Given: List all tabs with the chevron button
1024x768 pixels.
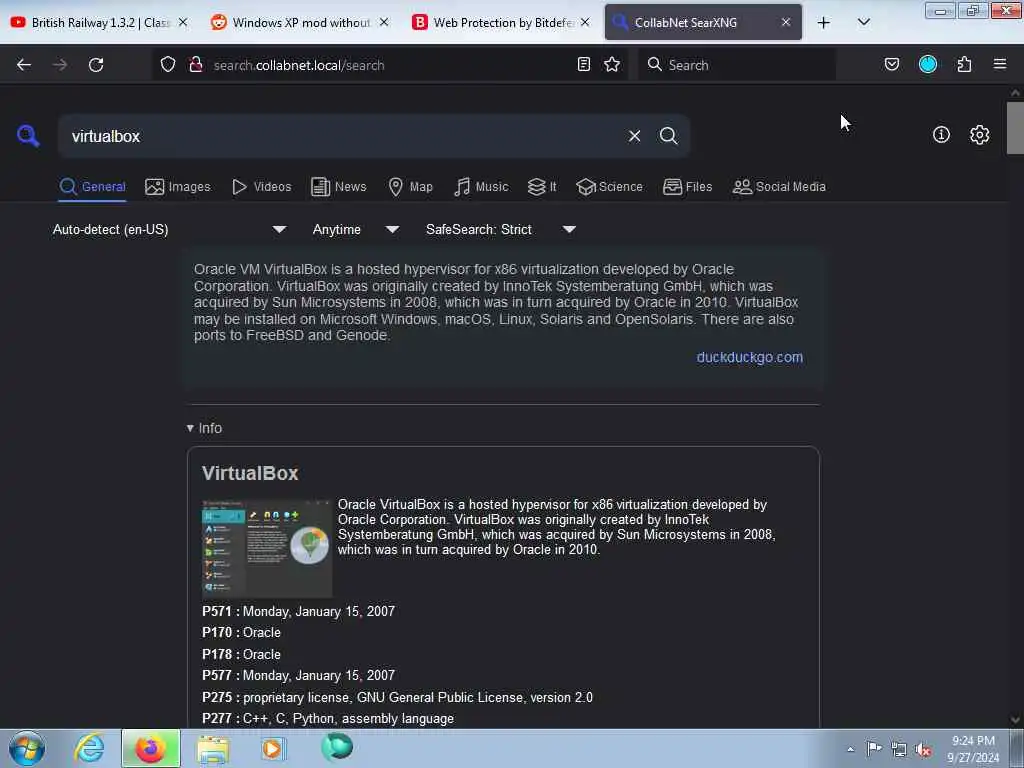Looking at the screenshot, I should coord(863,23).
